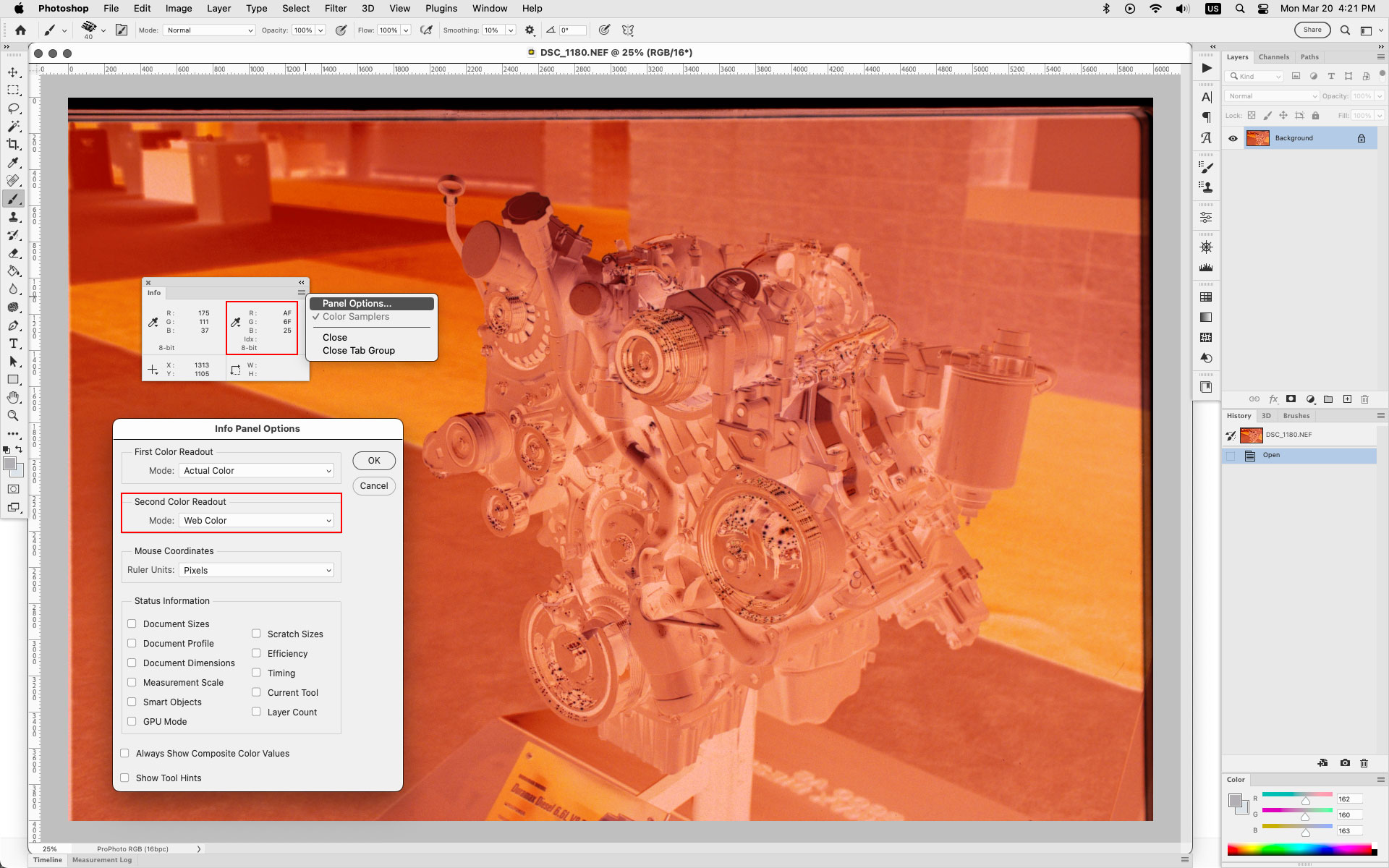Open the Channels panel
Screen dimensions: 1389x868
(x=1273, y=57)
